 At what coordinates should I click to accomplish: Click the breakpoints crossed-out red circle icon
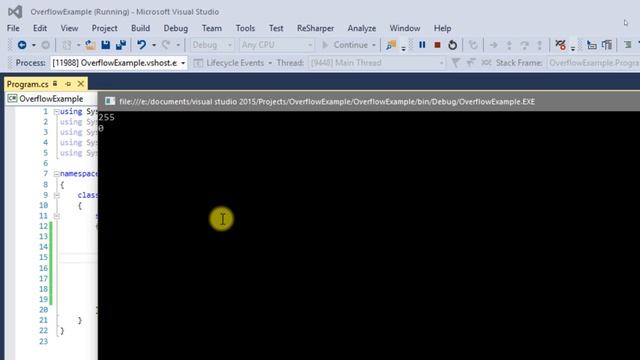[560, 45]
